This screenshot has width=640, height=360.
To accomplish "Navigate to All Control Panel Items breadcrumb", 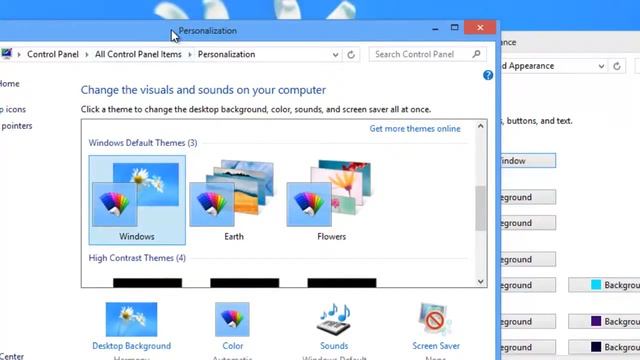I will point(138,54).
